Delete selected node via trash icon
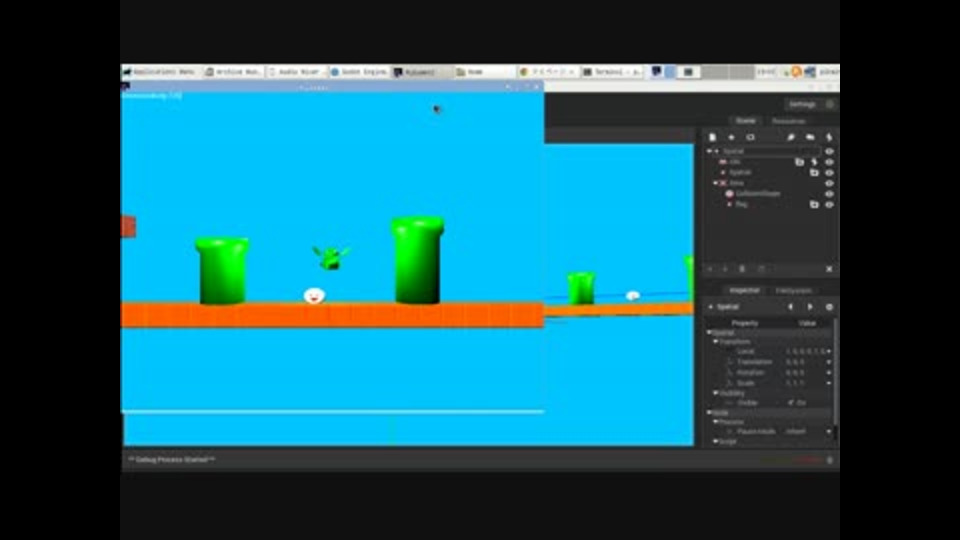 click(x=742, y=269)
